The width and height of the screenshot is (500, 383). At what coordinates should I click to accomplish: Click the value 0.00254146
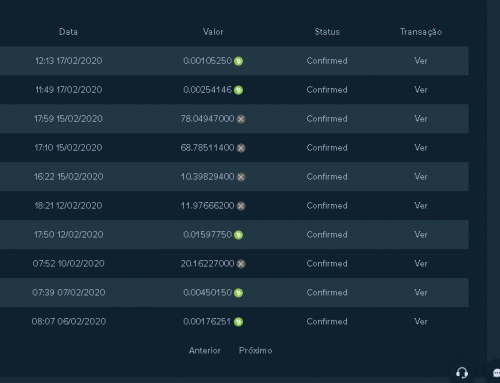pos(207,90)
